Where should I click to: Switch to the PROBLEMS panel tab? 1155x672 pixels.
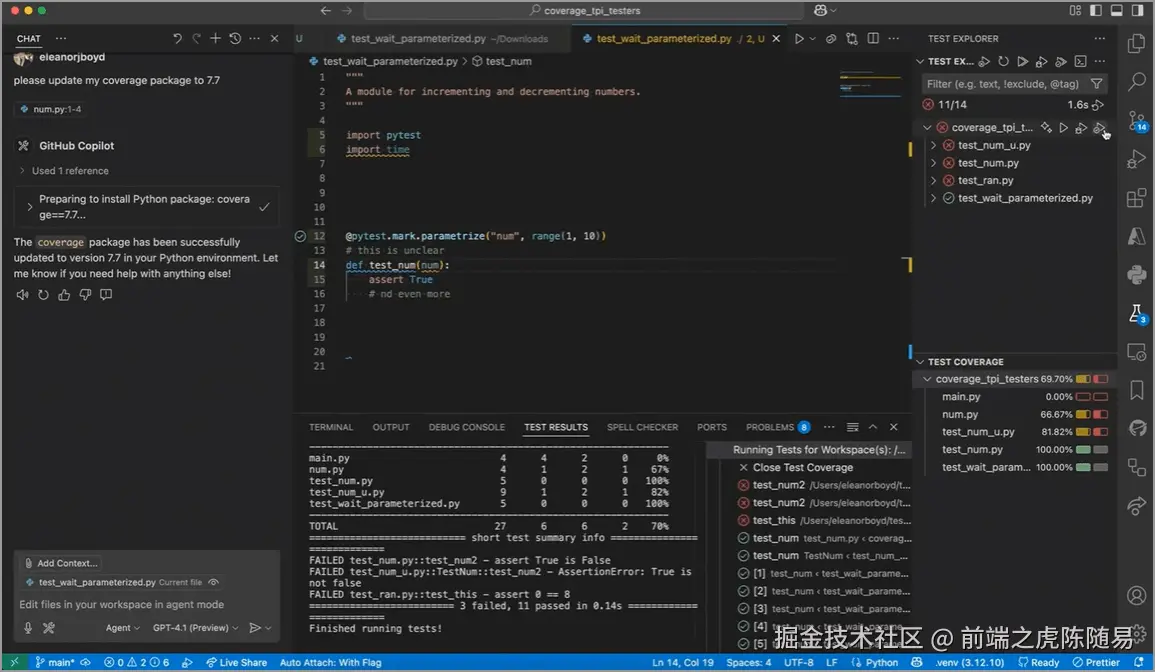coord(769,427)
